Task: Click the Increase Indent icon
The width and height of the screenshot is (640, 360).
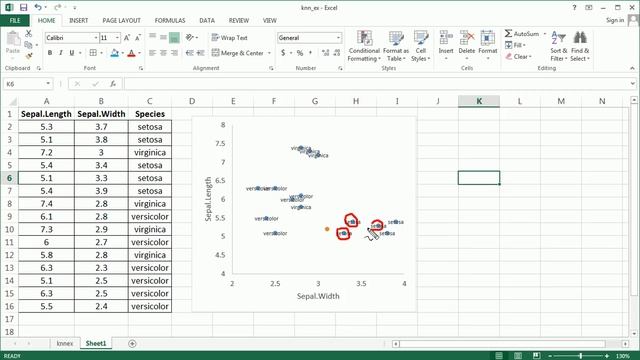Action: (x=201, y=53)
